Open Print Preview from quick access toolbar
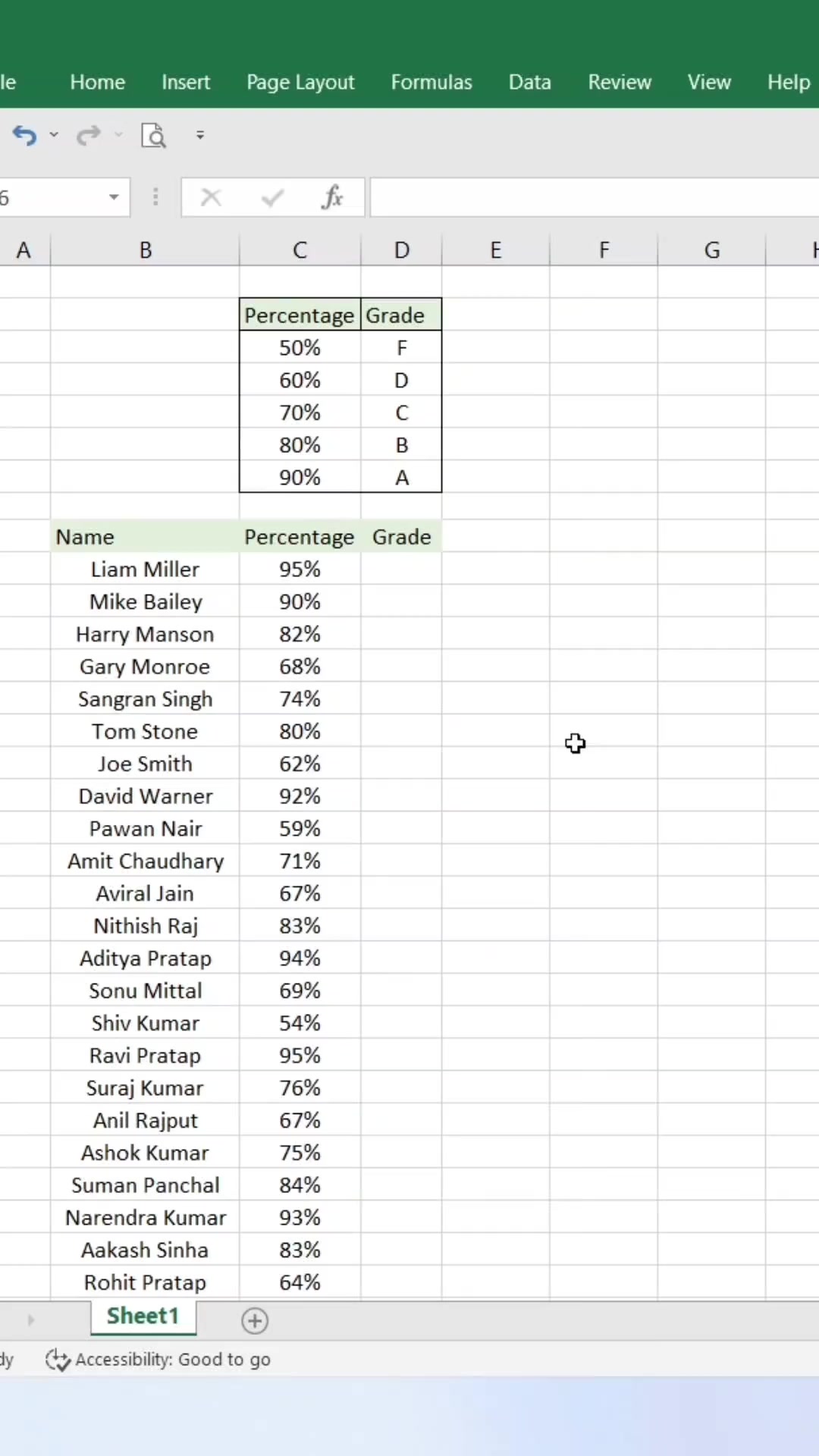The width and height of the screenshot is (819, 1456). [x=153, y=136]
